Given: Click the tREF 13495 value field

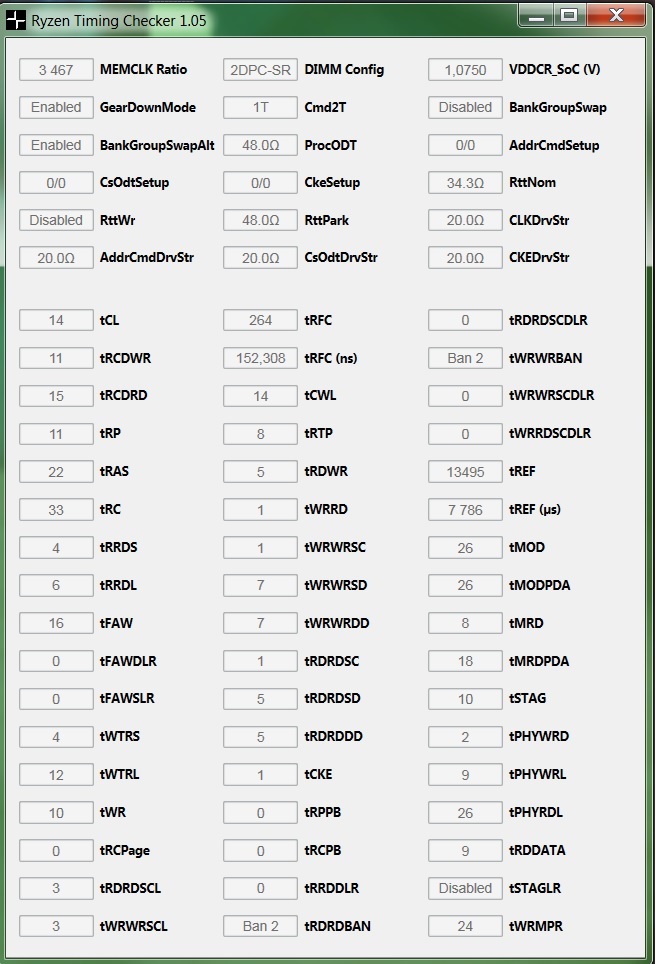Looking at the screenshot, I should tap(465, 472).
